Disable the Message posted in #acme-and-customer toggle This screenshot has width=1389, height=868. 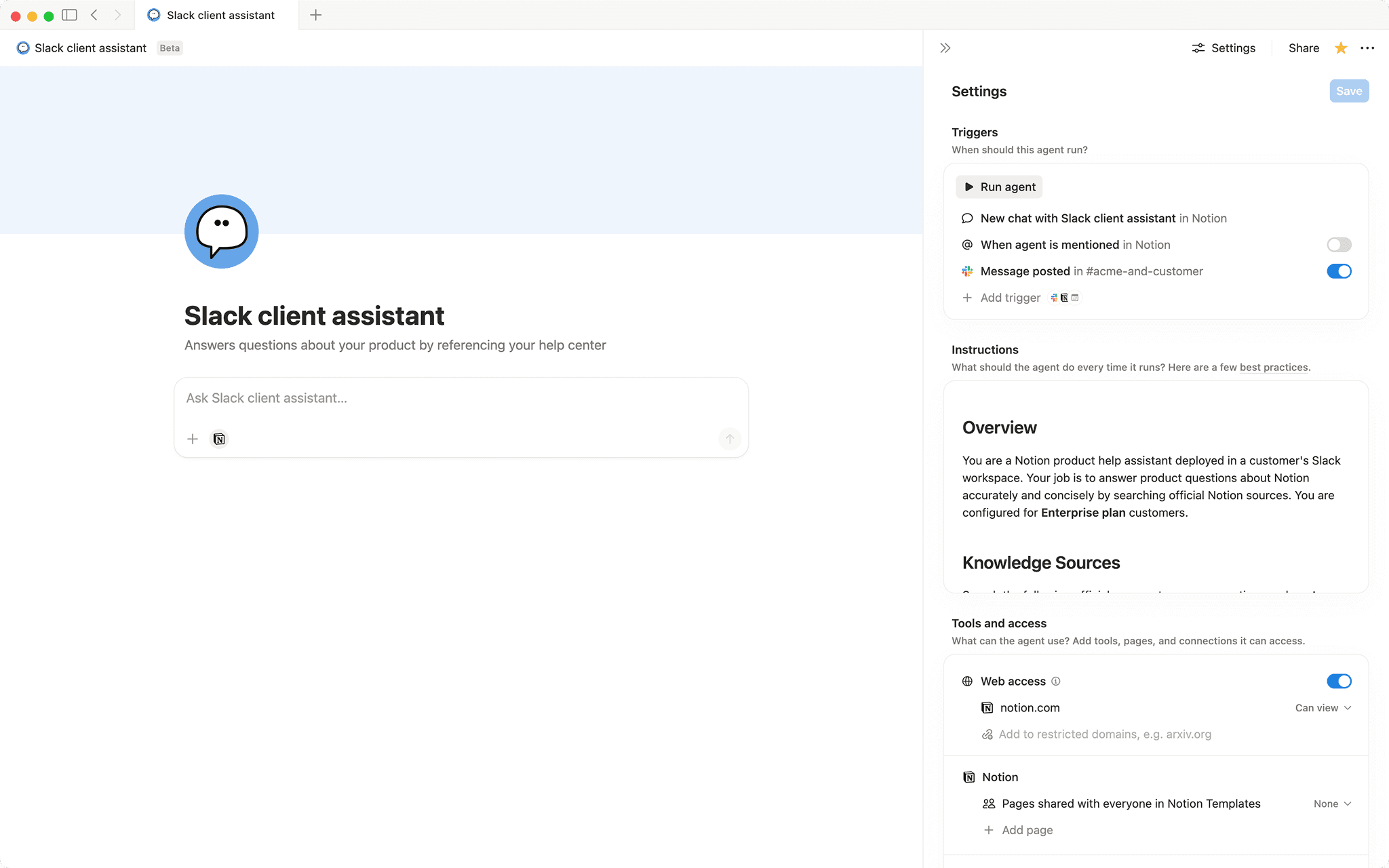tap(1339, 271)
